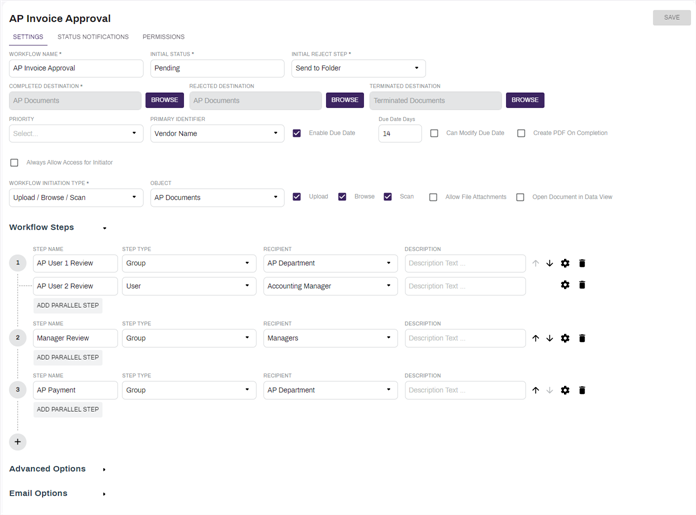Viewport: 696px width, 515px height.
Task: Uncheck the Browse checkbox
Action: coord(342,197)
